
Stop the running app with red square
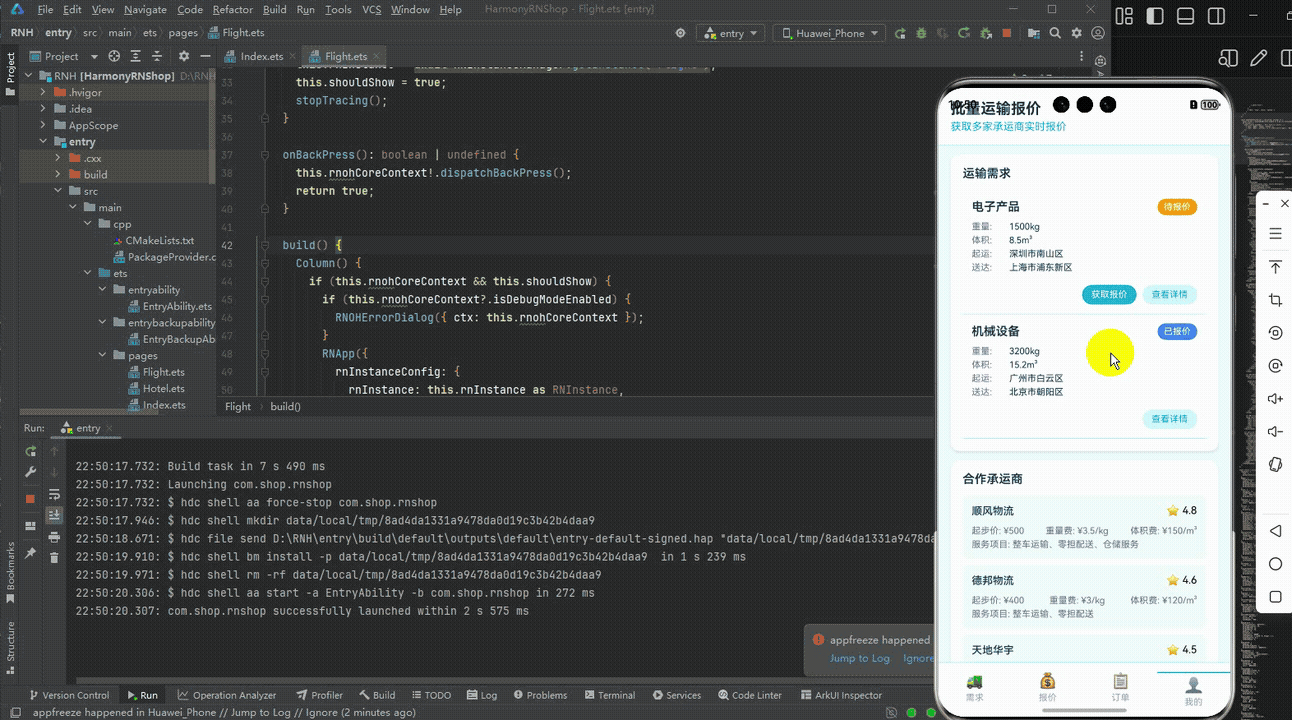[1007, 33]
